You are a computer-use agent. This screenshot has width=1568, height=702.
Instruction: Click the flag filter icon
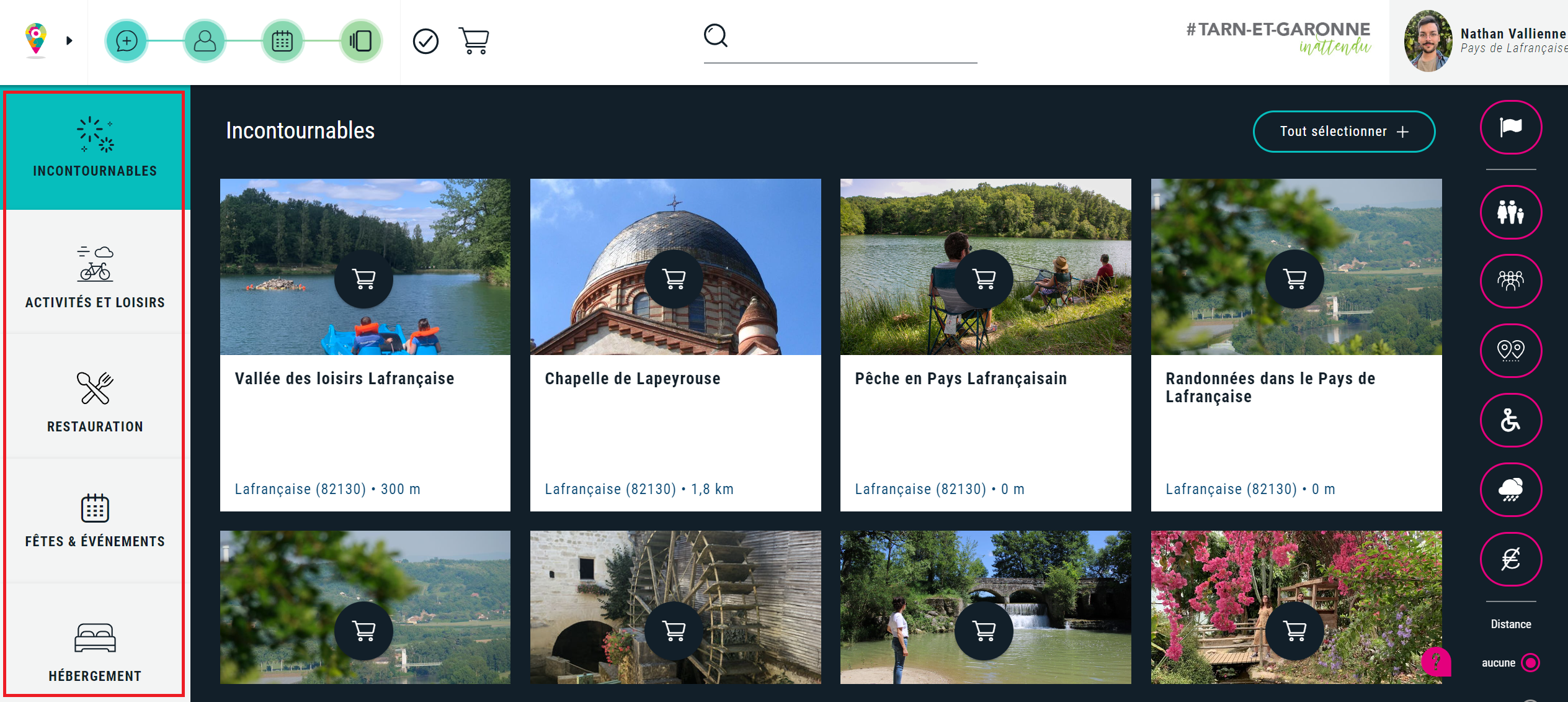pos(1510,127)
